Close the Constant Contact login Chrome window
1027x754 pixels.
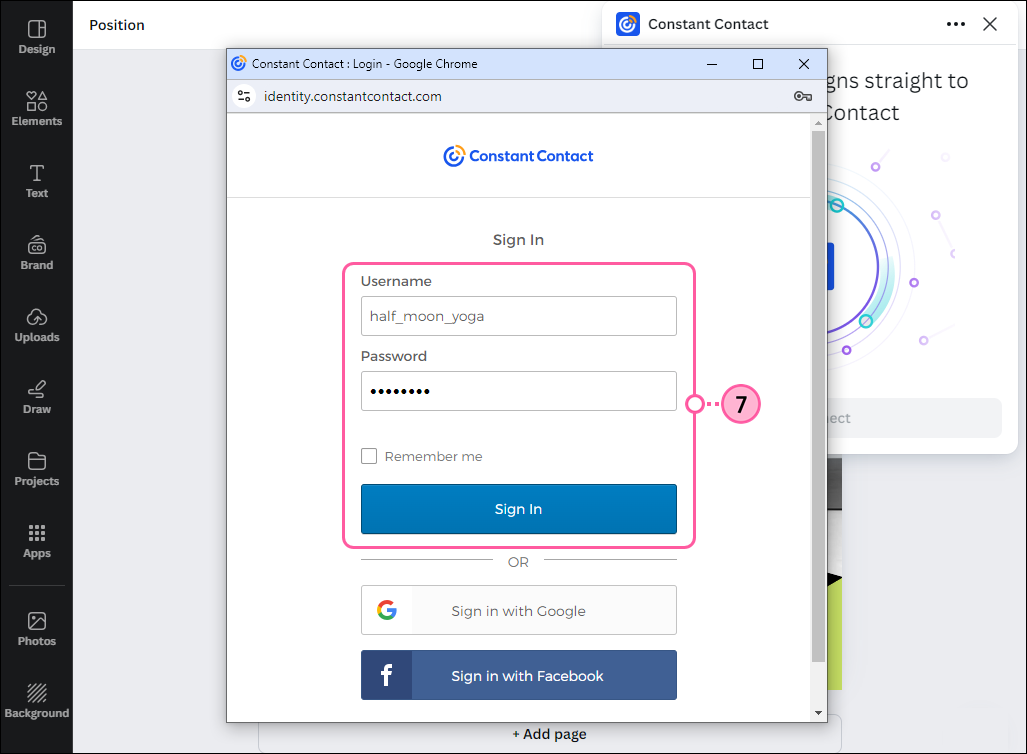[x=804, y=64]
